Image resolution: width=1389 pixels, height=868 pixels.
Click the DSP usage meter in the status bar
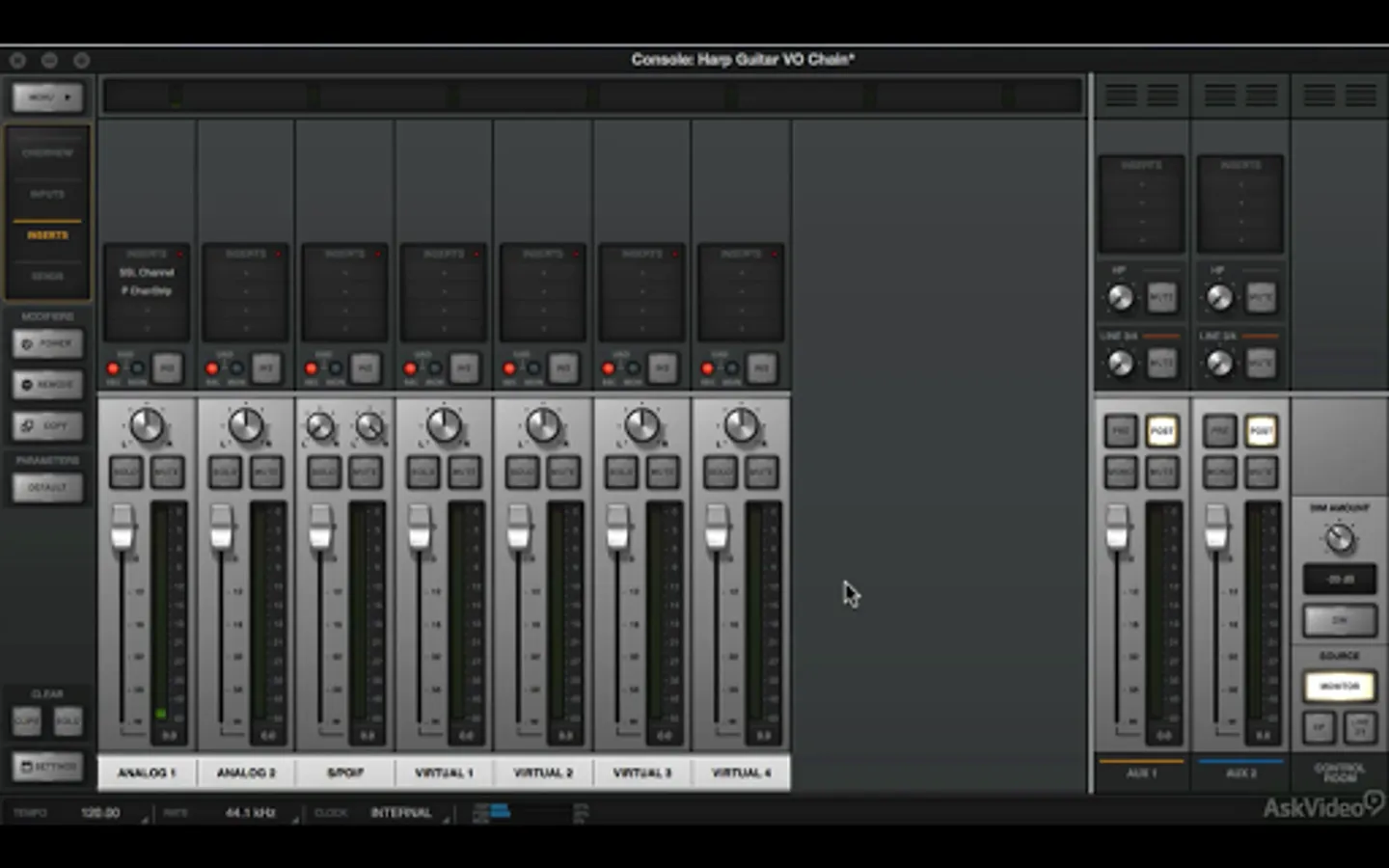(530, 813)
